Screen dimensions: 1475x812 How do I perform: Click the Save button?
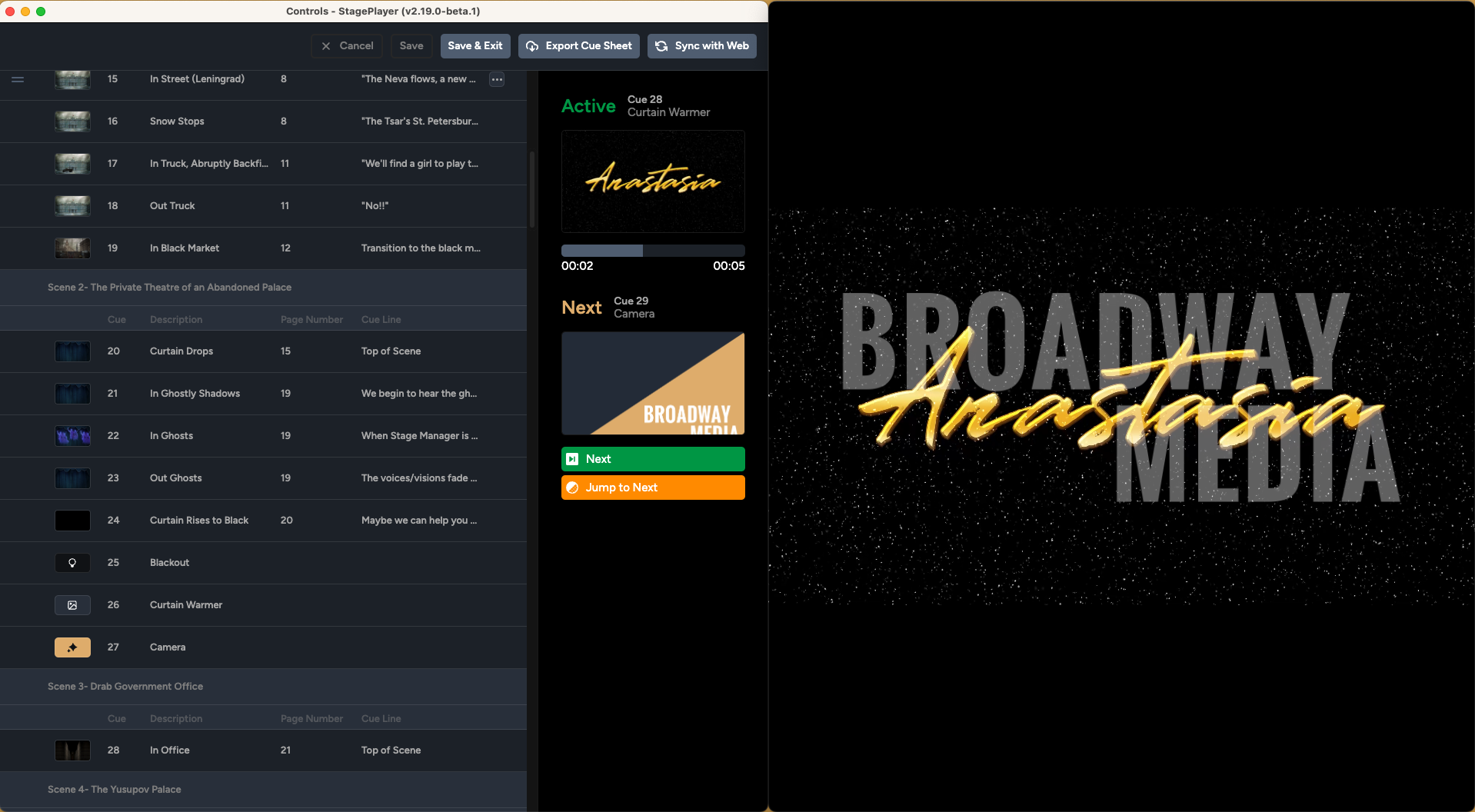tap(411, 46)
